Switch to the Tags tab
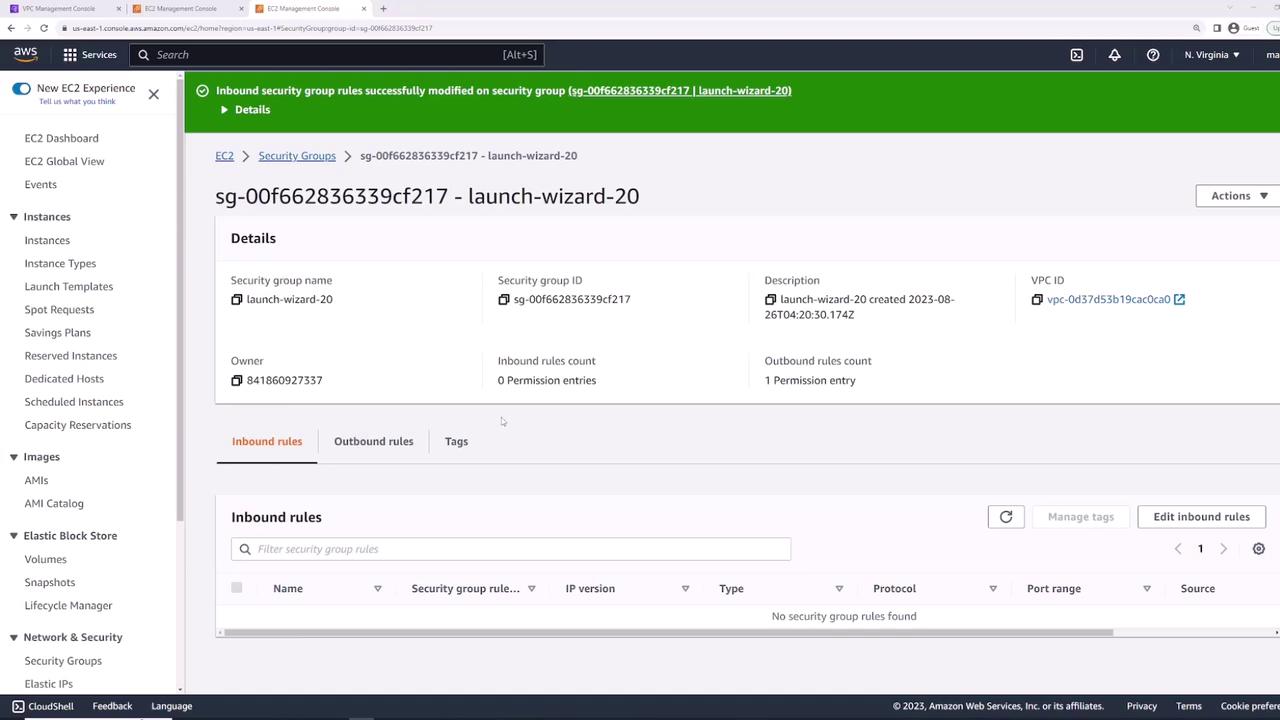The image size is (1280, 720). pyautogui.click(x=456, y=441)
